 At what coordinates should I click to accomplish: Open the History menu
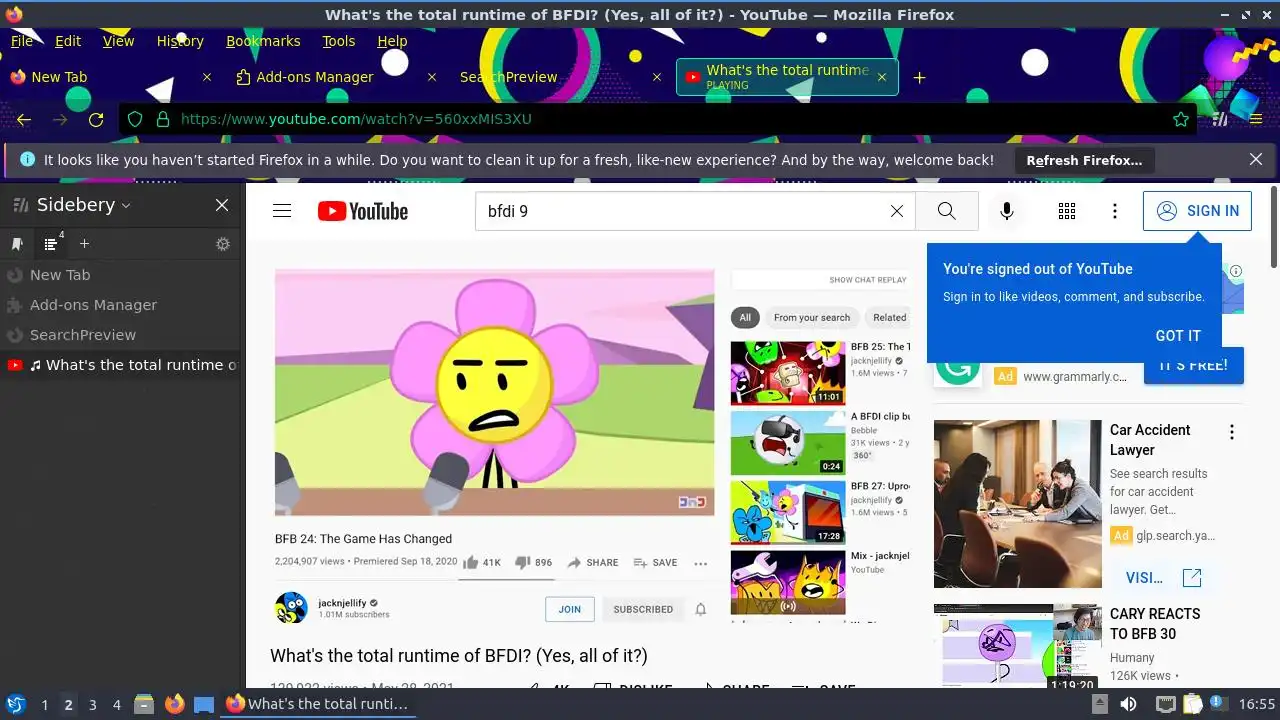click(x=180, y=41)
